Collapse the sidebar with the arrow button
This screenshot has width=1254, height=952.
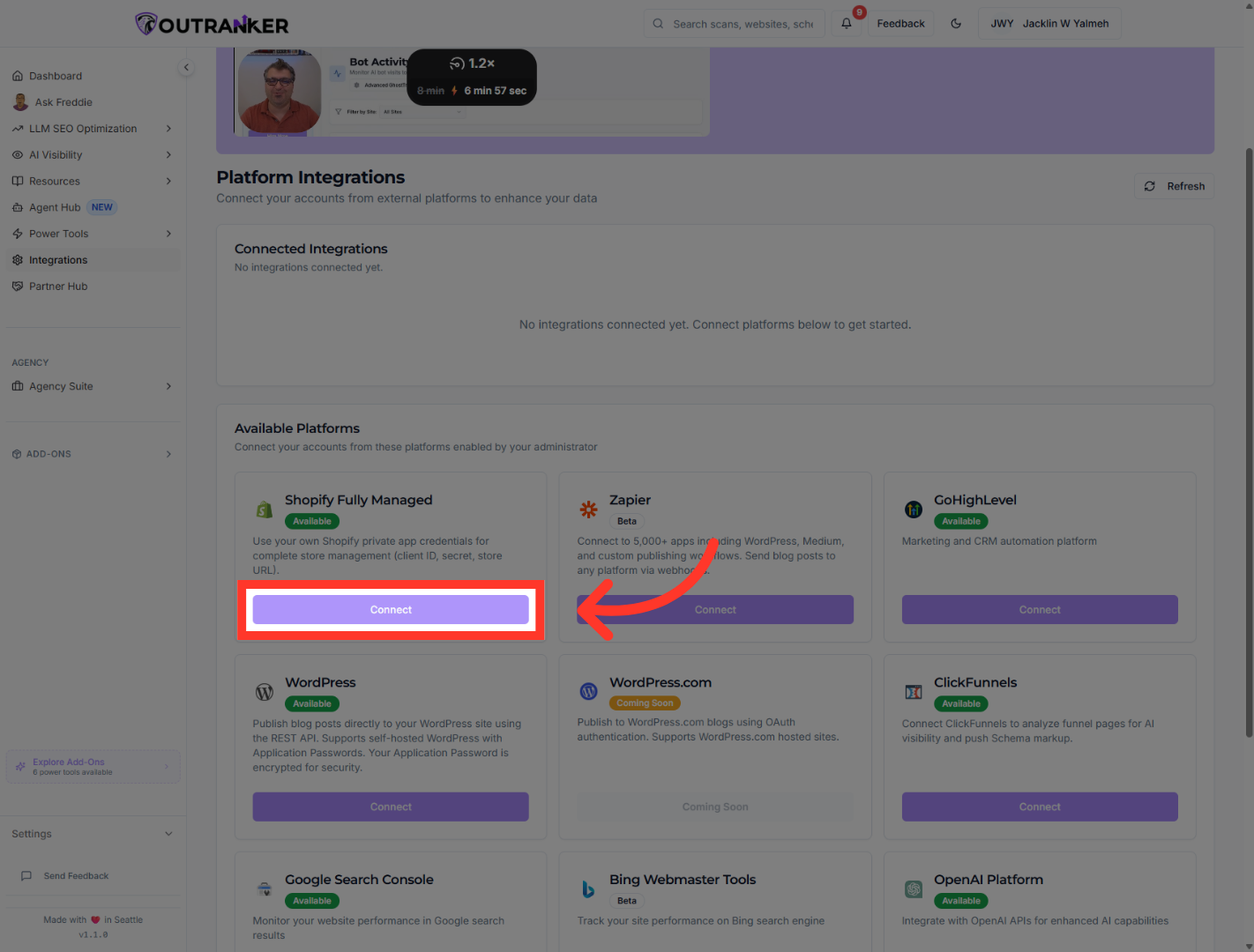click(186, 67)
